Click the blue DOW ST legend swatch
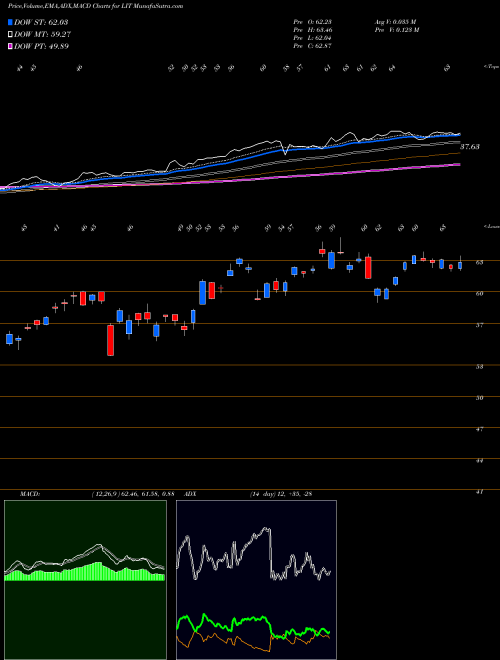Image resolution: width=500 pixels, height=660 pixels. pos(10,22)
